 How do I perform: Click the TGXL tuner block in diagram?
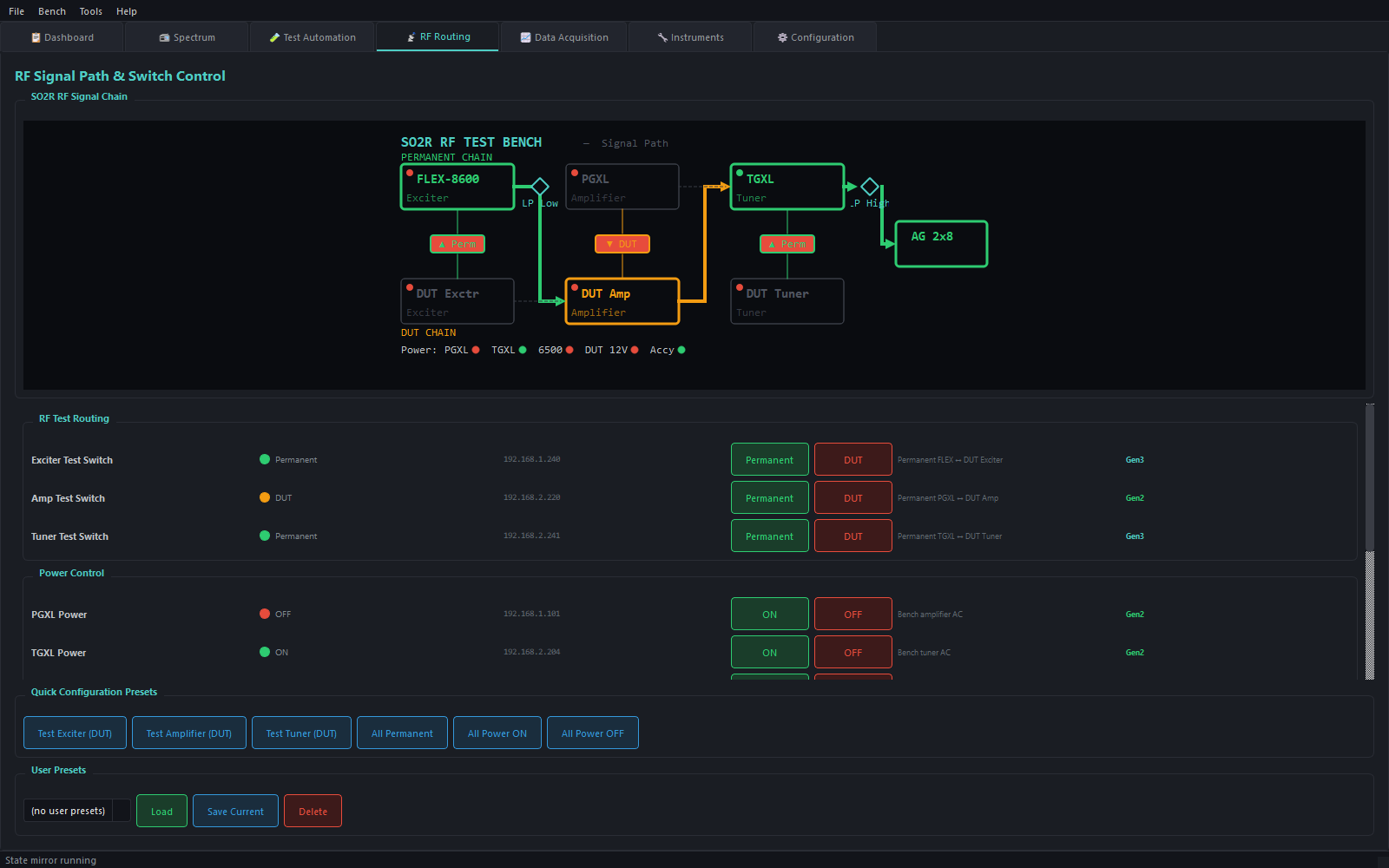click(x=787, y=187)
